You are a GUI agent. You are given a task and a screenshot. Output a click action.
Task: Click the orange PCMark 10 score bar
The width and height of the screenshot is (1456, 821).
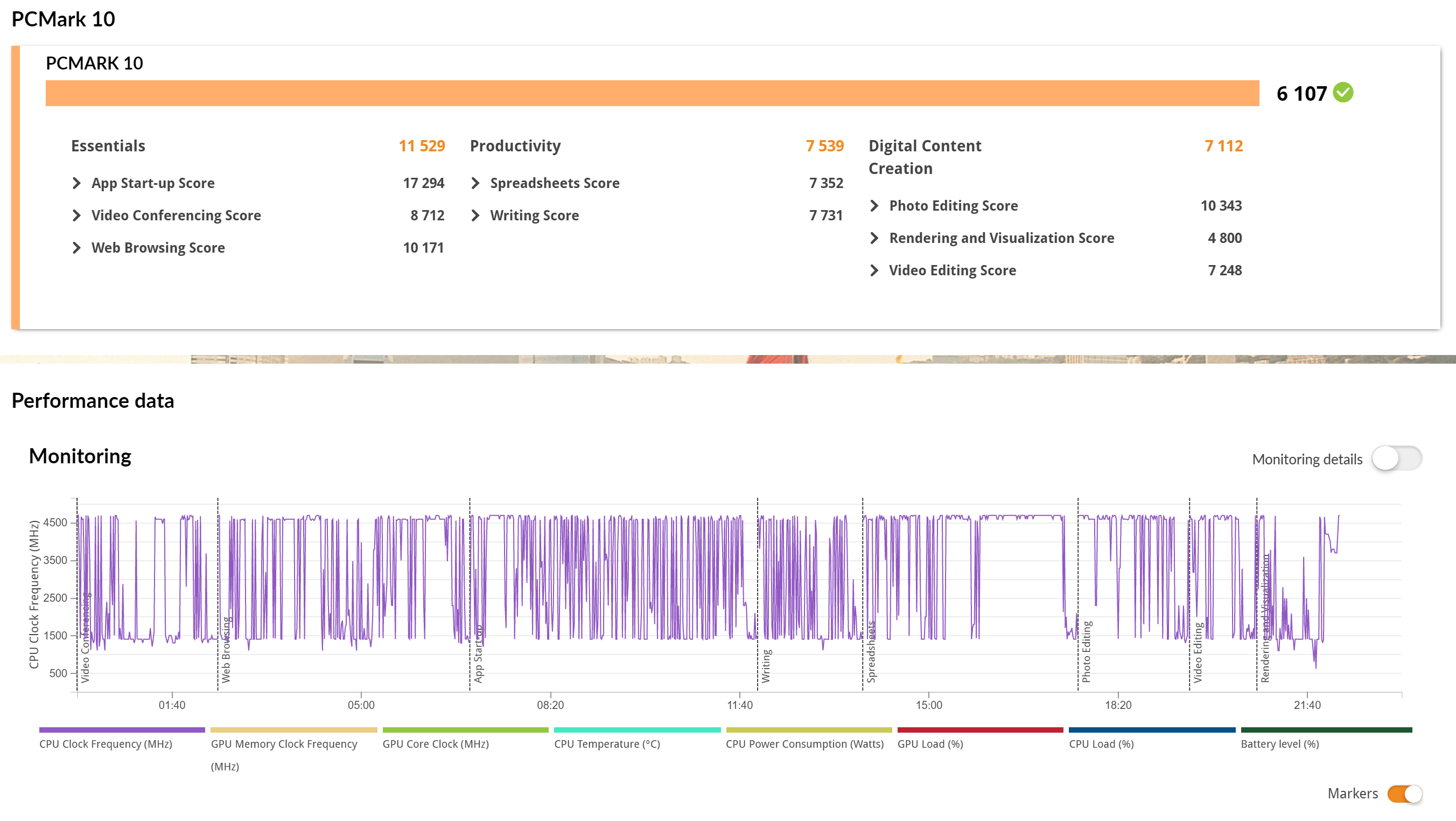pos(652,93)
